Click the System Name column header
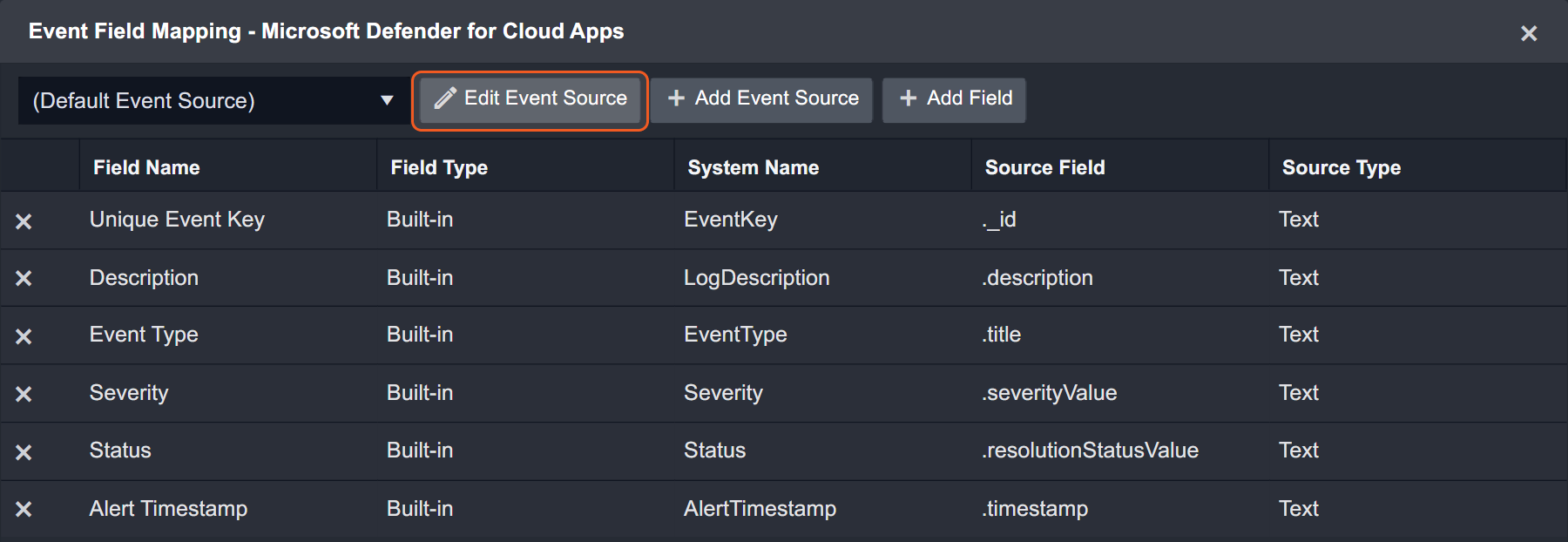 click(x=753, y=167)
